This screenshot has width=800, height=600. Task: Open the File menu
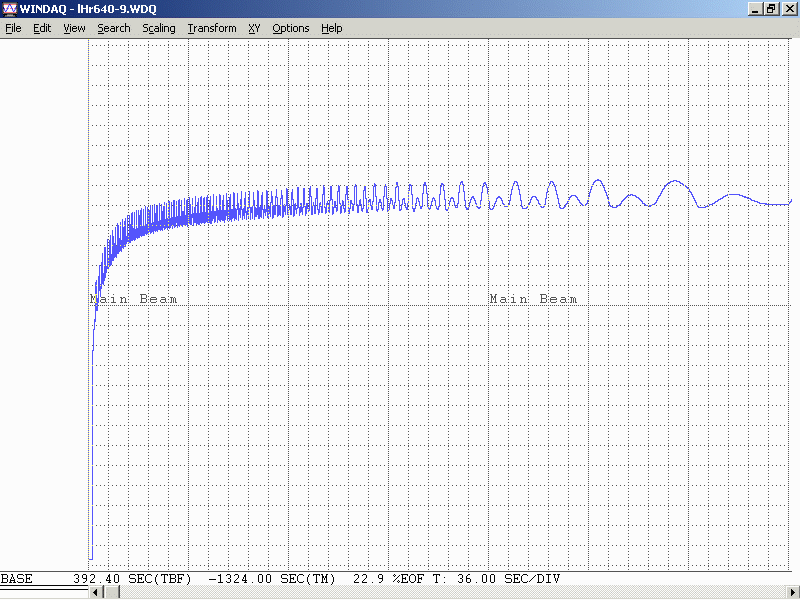coord(13,28)
